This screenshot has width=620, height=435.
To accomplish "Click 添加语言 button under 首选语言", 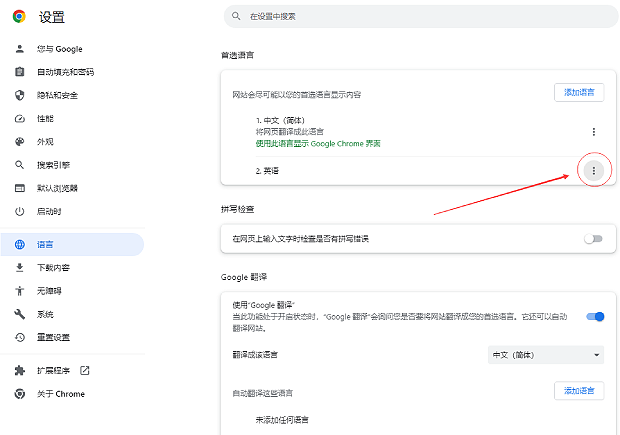I will [x=579, y=93].
